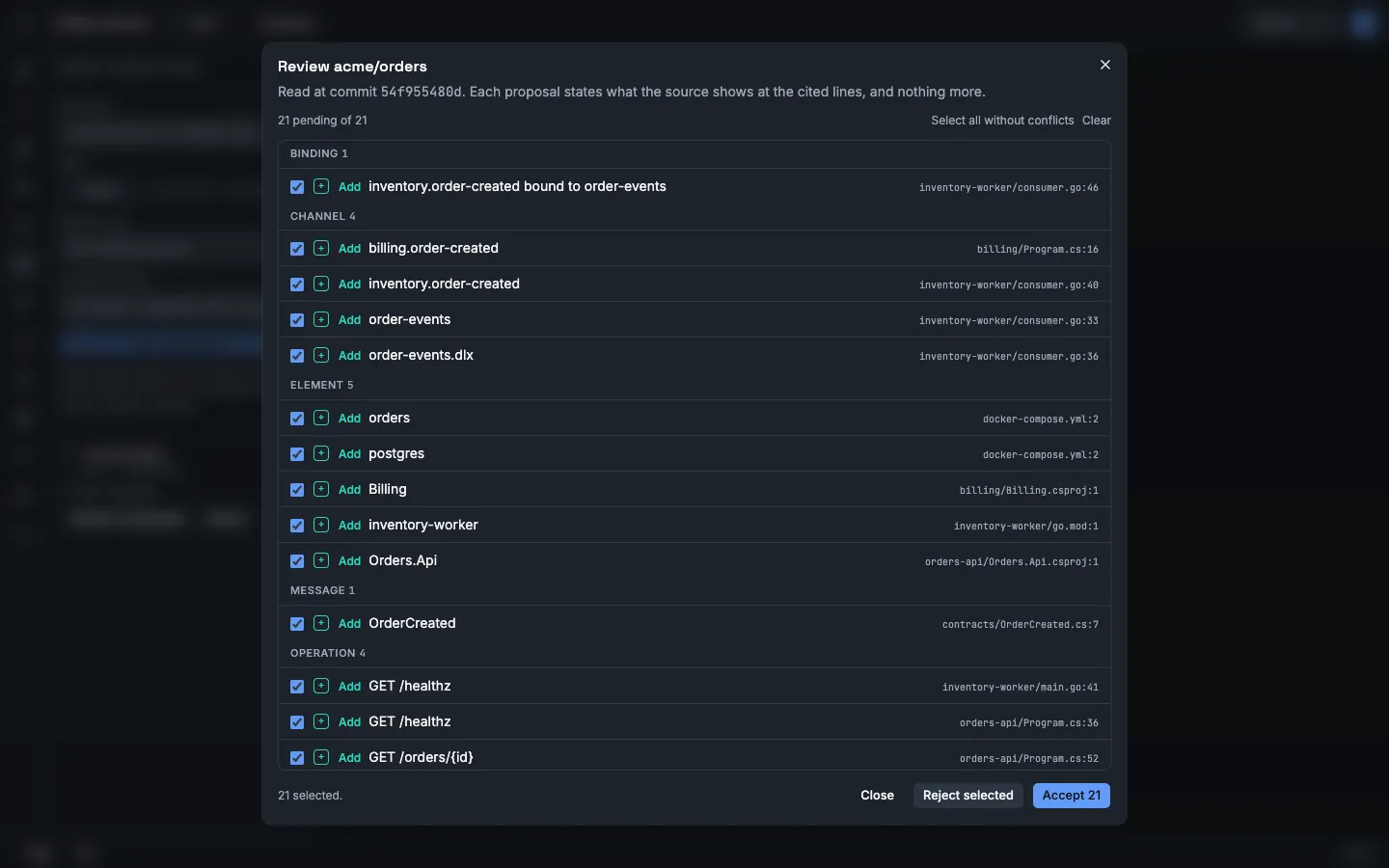Uncheck the postgres element proposal
The width and height of the screenshot is (1389, 868).
point(297,454)
